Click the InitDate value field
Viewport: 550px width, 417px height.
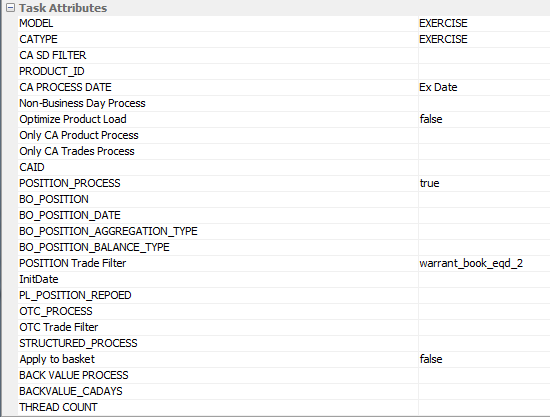pyautogui.click(x=484, y=280)
